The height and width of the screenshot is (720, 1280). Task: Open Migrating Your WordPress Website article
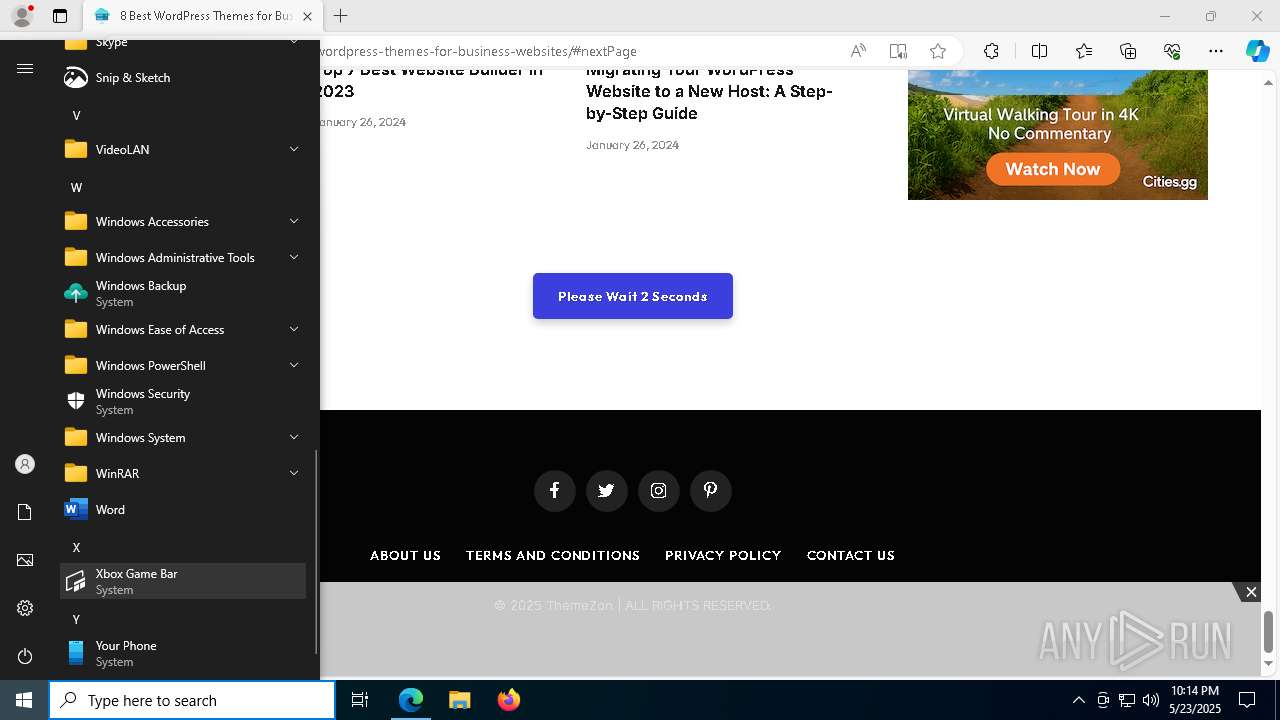pyautogui.click(x=709, y=91)
